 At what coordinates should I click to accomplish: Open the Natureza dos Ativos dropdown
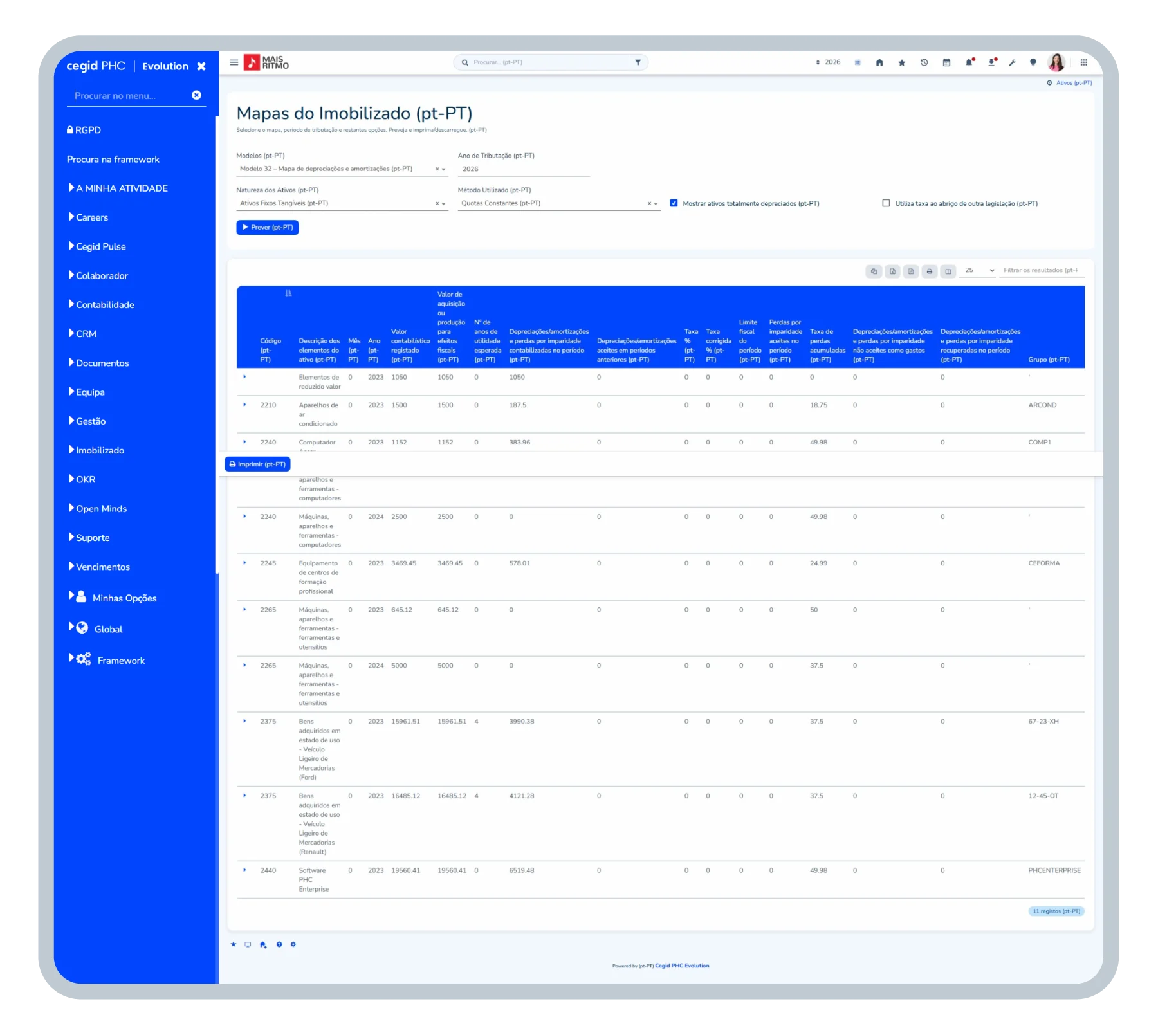coord(342,203)
